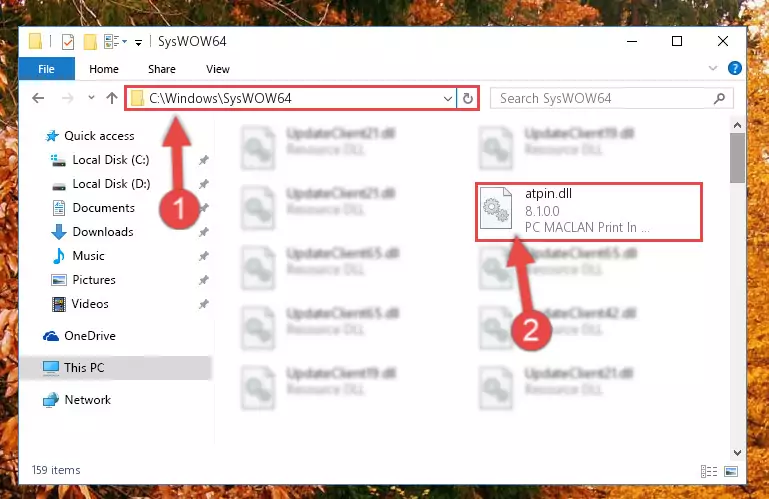The image size is (769, 499).
Task: Select Network in navigation pane
Action: (77, 400)
